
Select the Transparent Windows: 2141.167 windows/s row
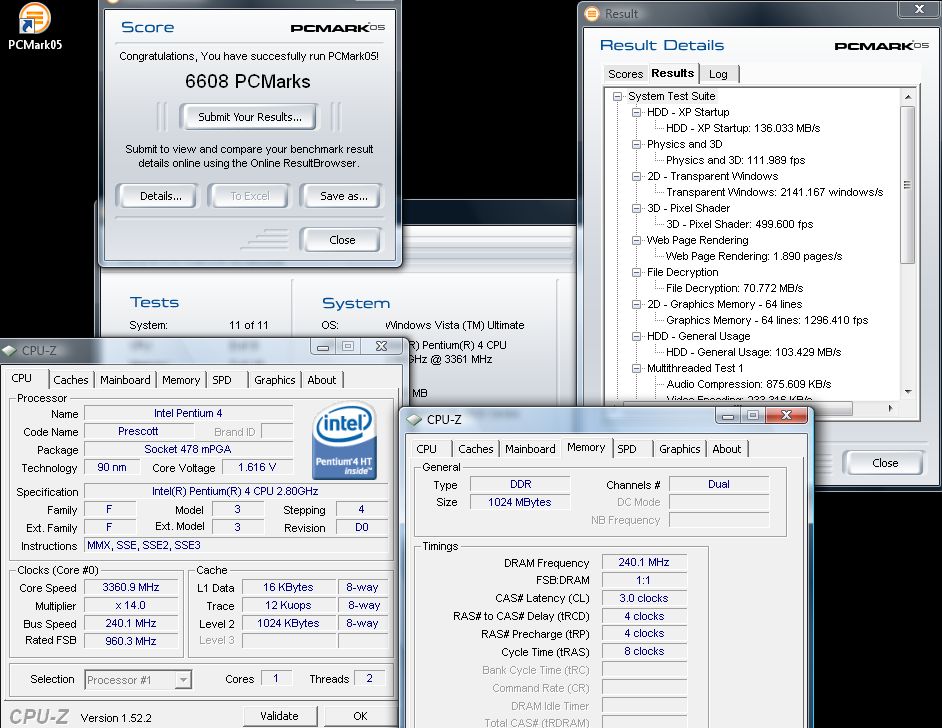point(774,192)
